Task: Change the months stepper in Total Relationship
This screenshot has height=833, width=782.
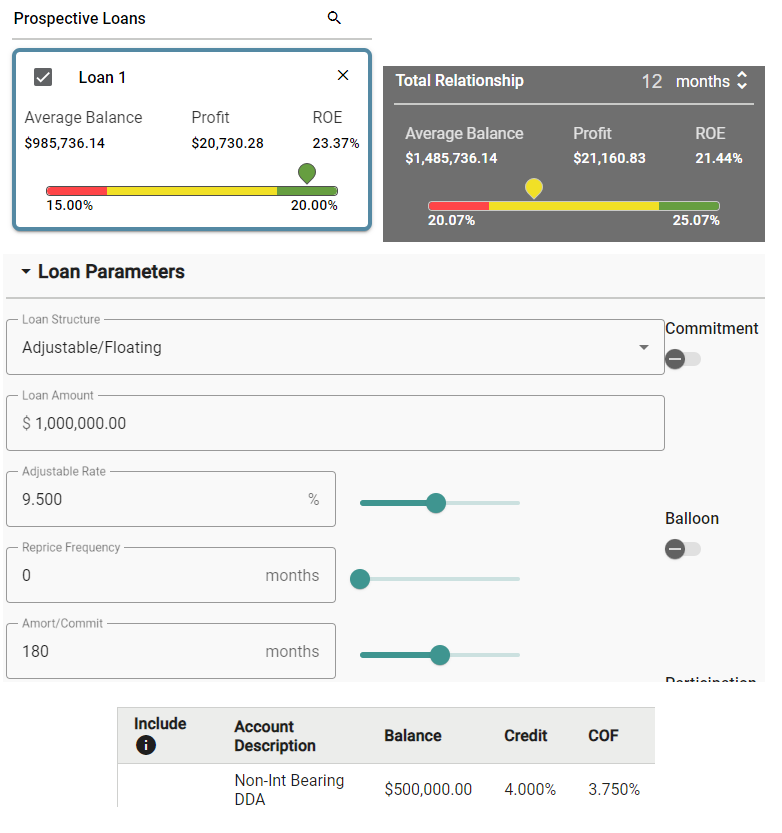Action: pos(741,81)
